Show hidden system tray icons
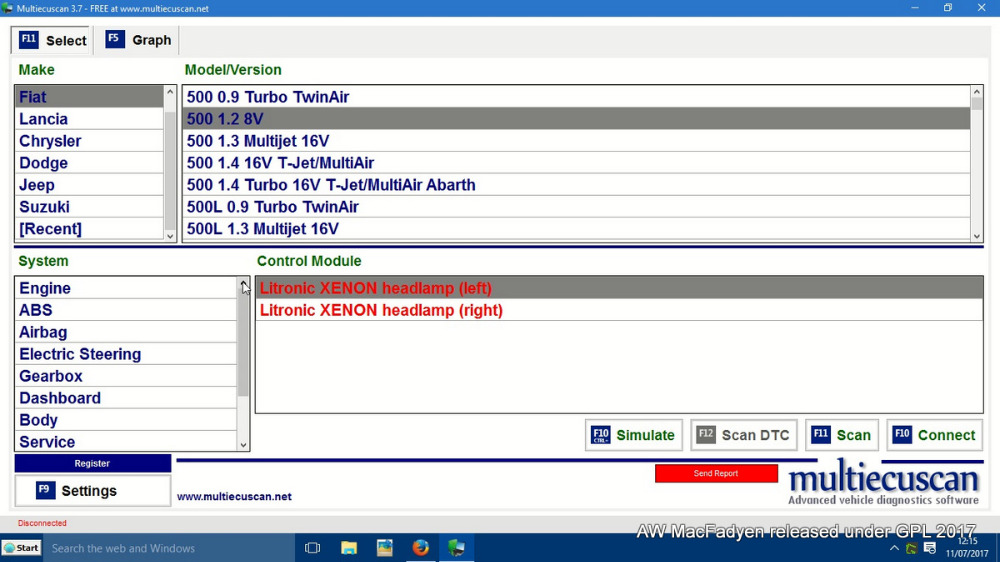This screenshot has width=1000, height=562. pos(894,548)
